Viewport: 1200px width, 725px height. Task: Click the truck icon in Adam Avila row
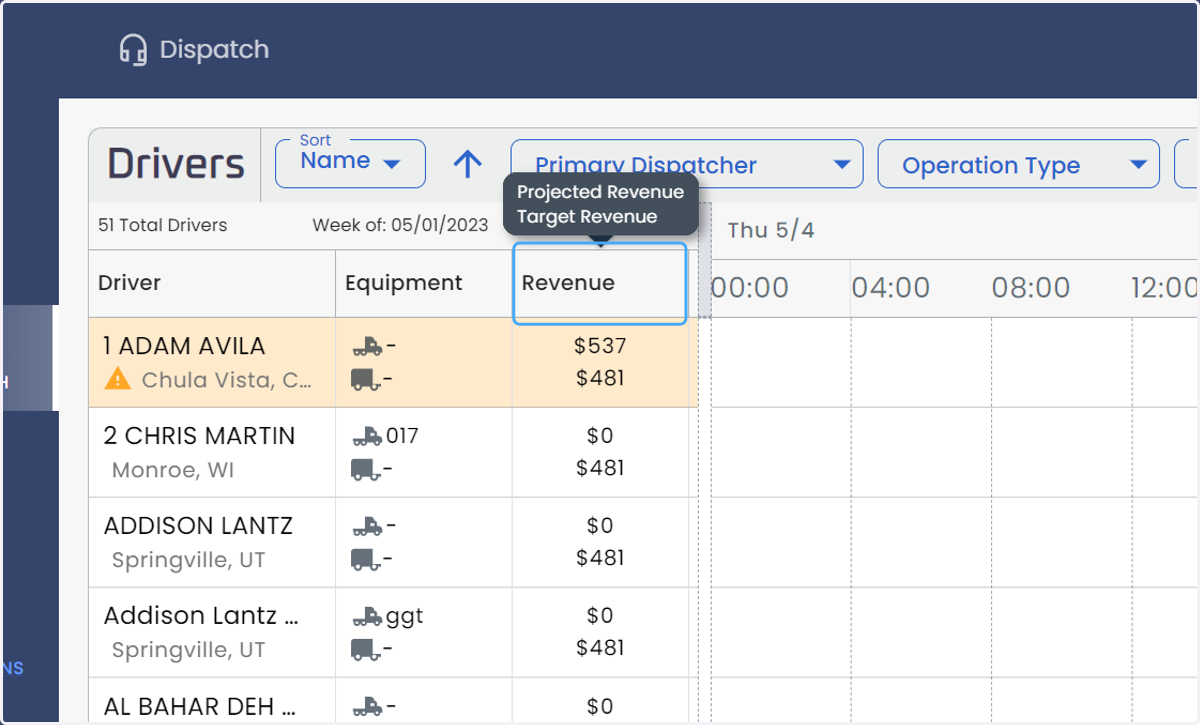[x=367, y=347]
